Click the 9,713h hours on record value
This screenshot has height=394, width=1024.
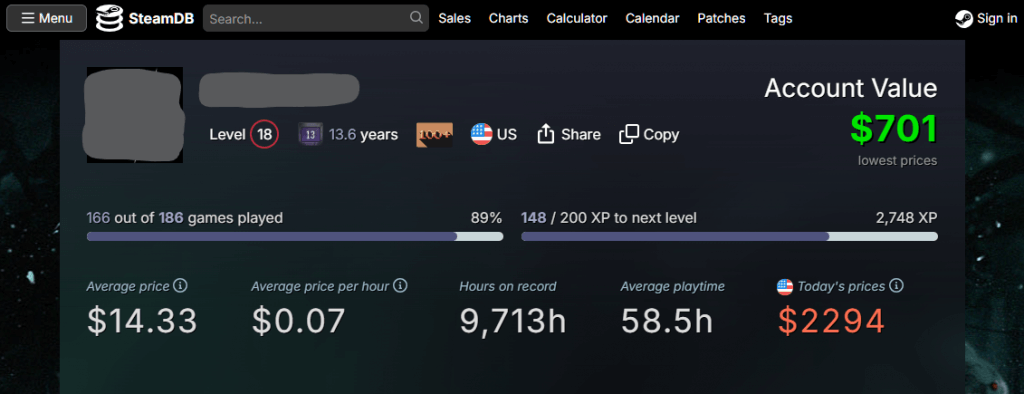click(513, 321)
